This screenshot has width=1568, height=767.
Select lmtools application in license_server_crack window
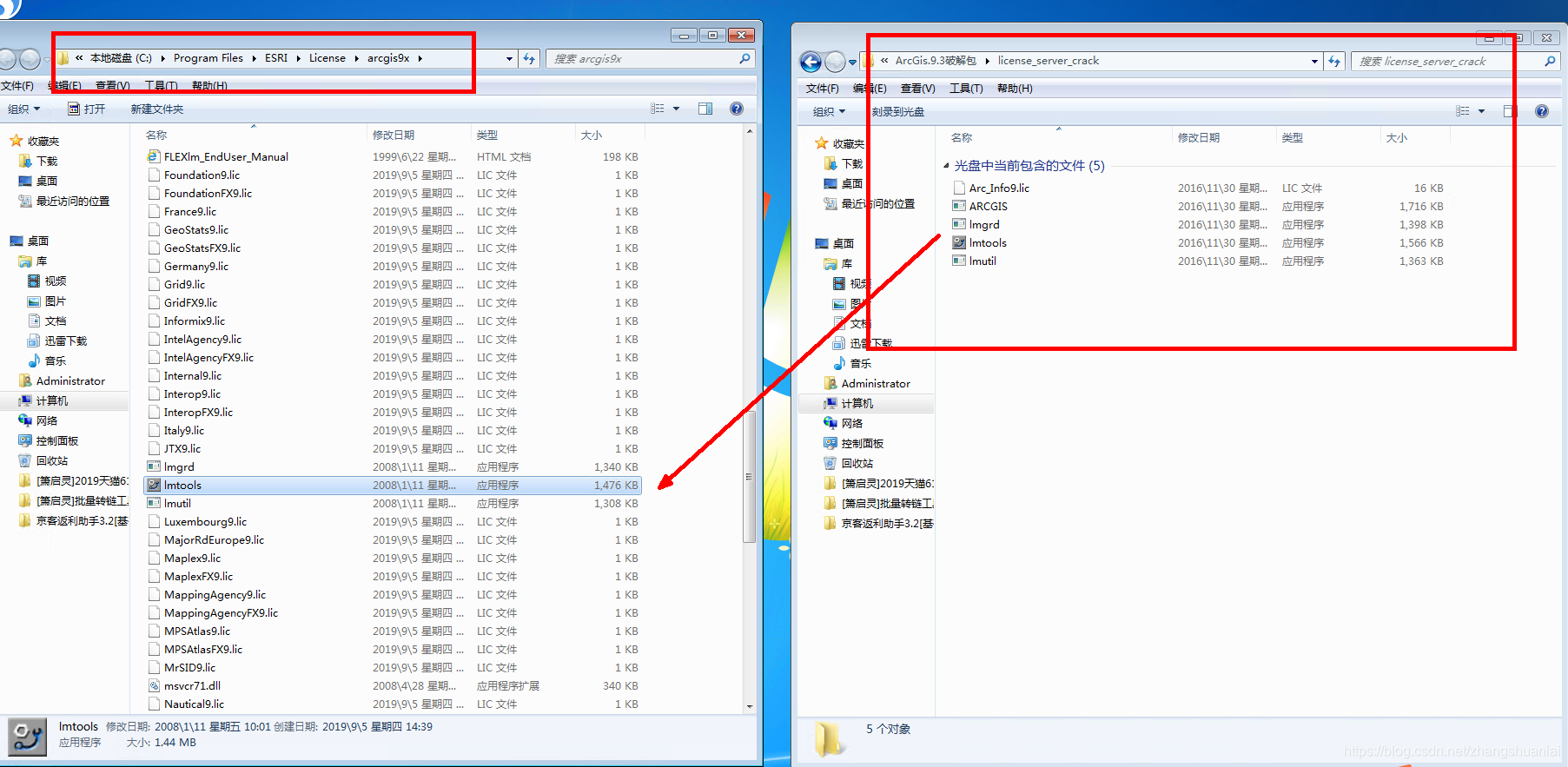point(988,242)
